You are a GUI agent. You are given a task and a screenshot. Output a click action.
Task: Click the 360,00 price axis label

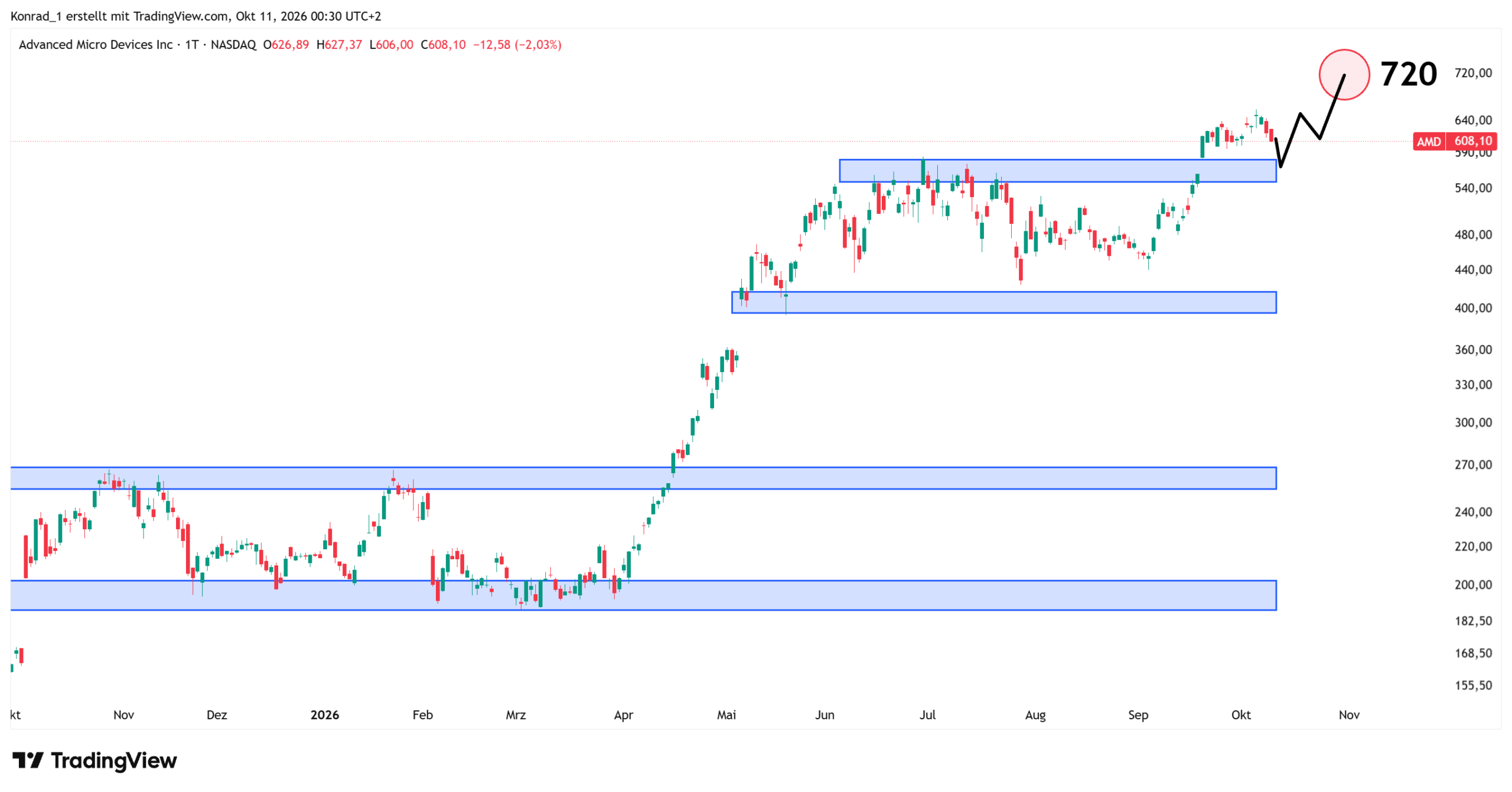point(1473,350)
